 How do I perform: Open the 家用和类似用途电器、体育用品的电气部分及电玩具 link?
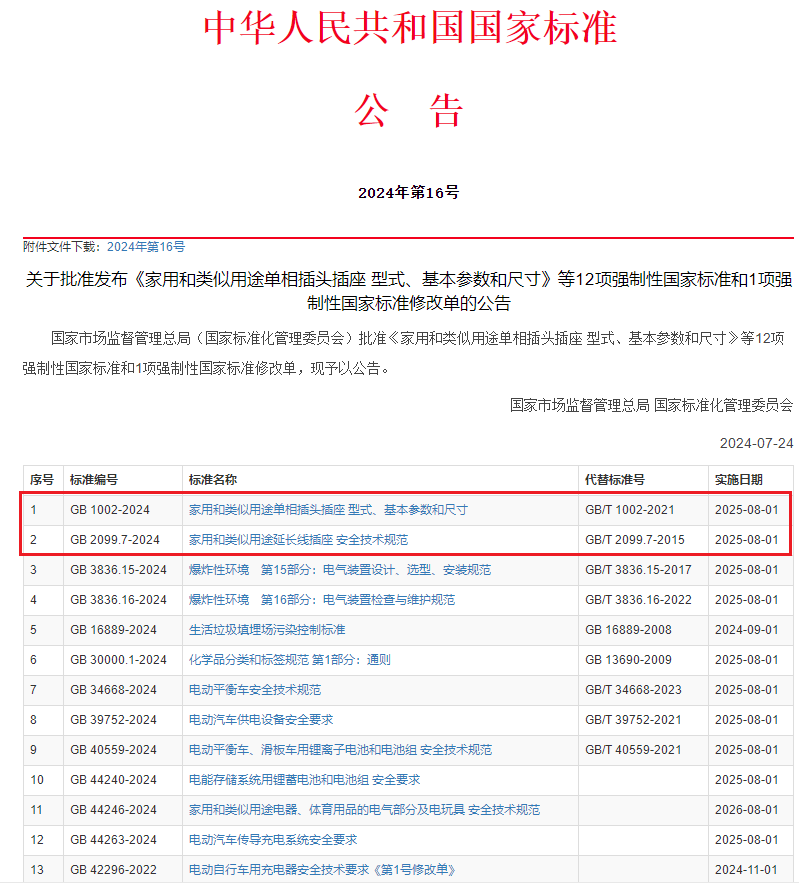(x=364, y=810)
